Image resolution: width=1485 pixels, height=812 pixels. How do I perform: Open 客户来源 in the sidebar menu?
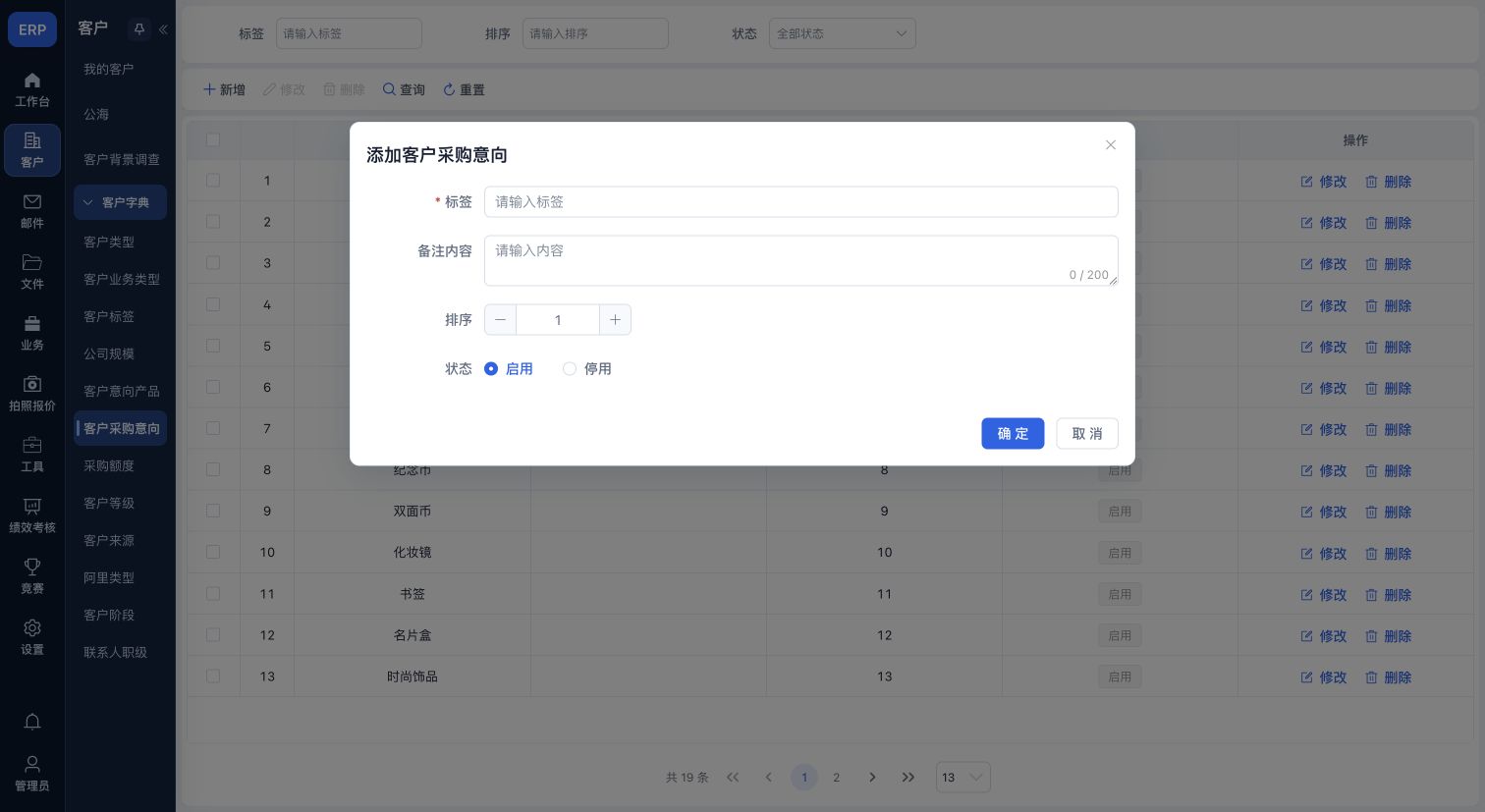109,540
